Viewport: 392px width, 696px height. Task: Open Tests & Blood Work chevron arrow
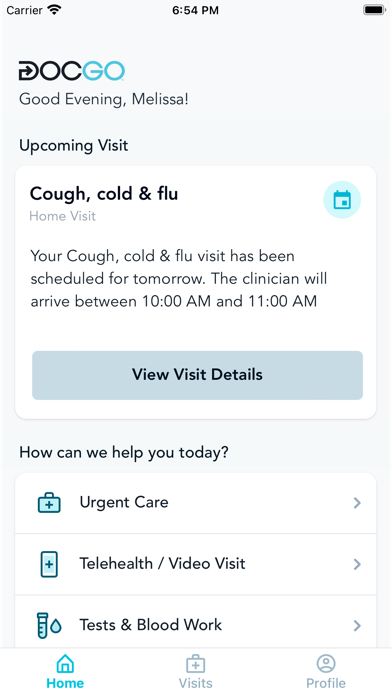point(357,625)
